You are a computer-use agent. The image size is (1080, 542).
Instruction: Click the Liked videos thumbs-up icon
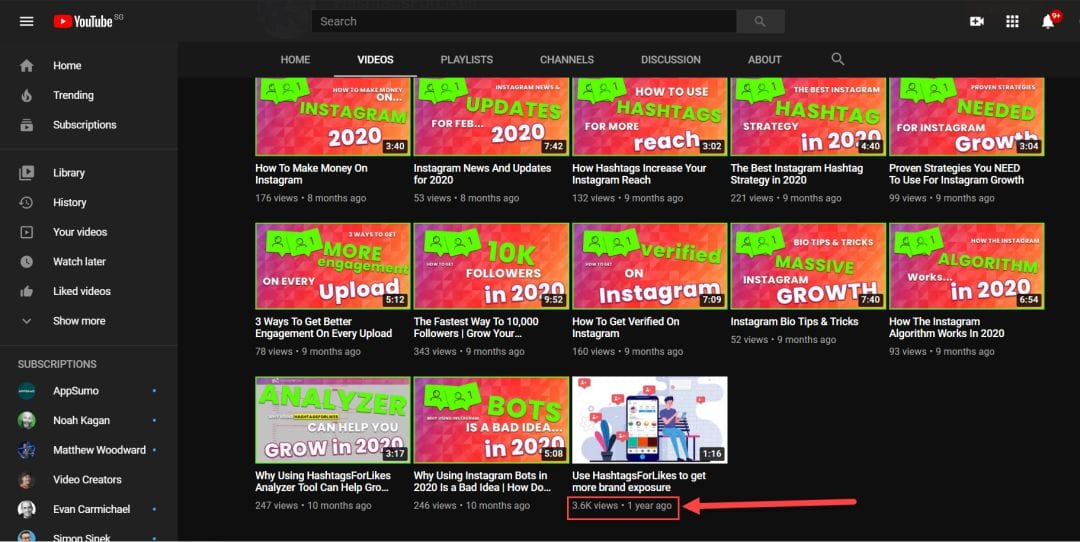26,291
